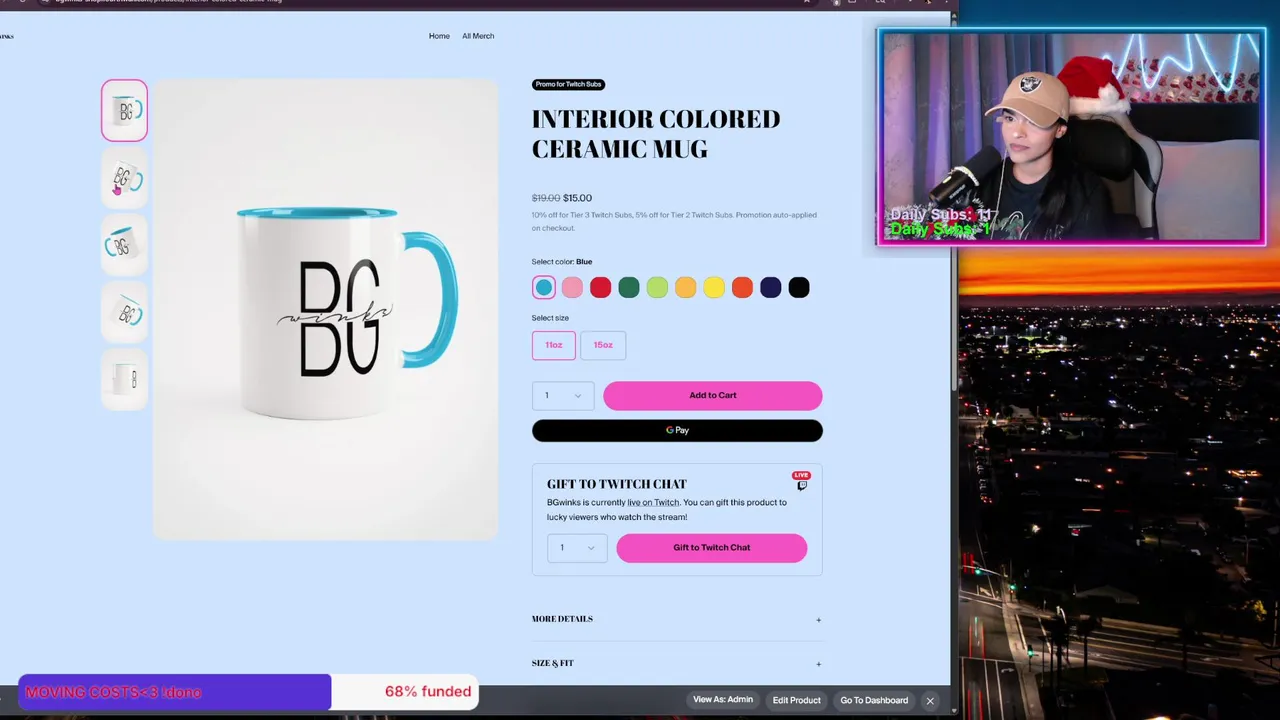Show third mug thumbnail view
Screen dimensions: 1280x720
(x=124, y=245)
